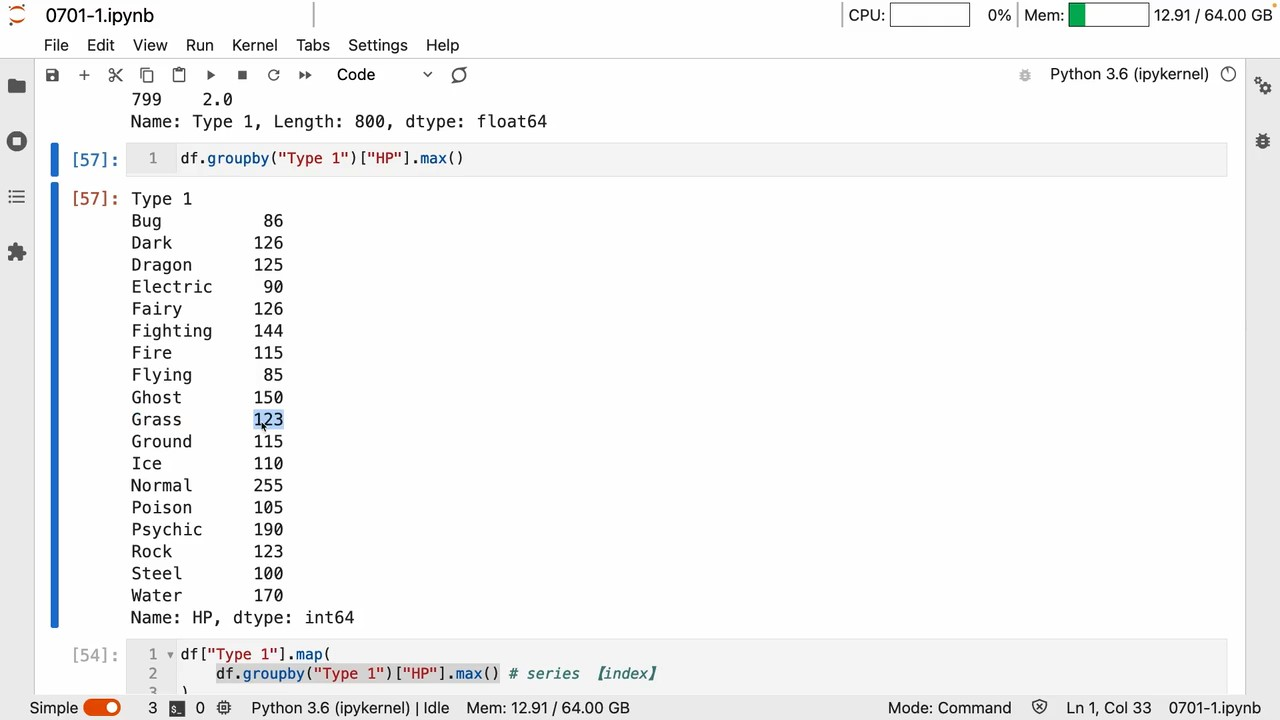Image resolution: width=1280 pixels, height=720 pixels.
Task: Click the green Mem usage bar at top
Action: (1108, 15)
